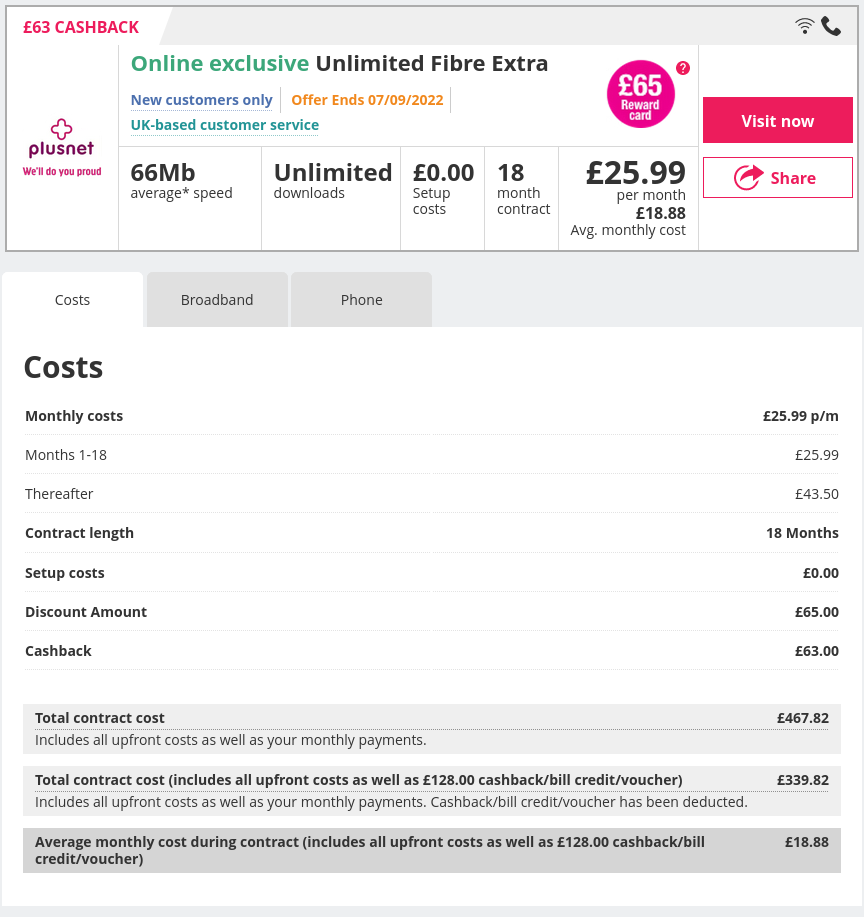Open the Broadband tab

tap(217, 300)
